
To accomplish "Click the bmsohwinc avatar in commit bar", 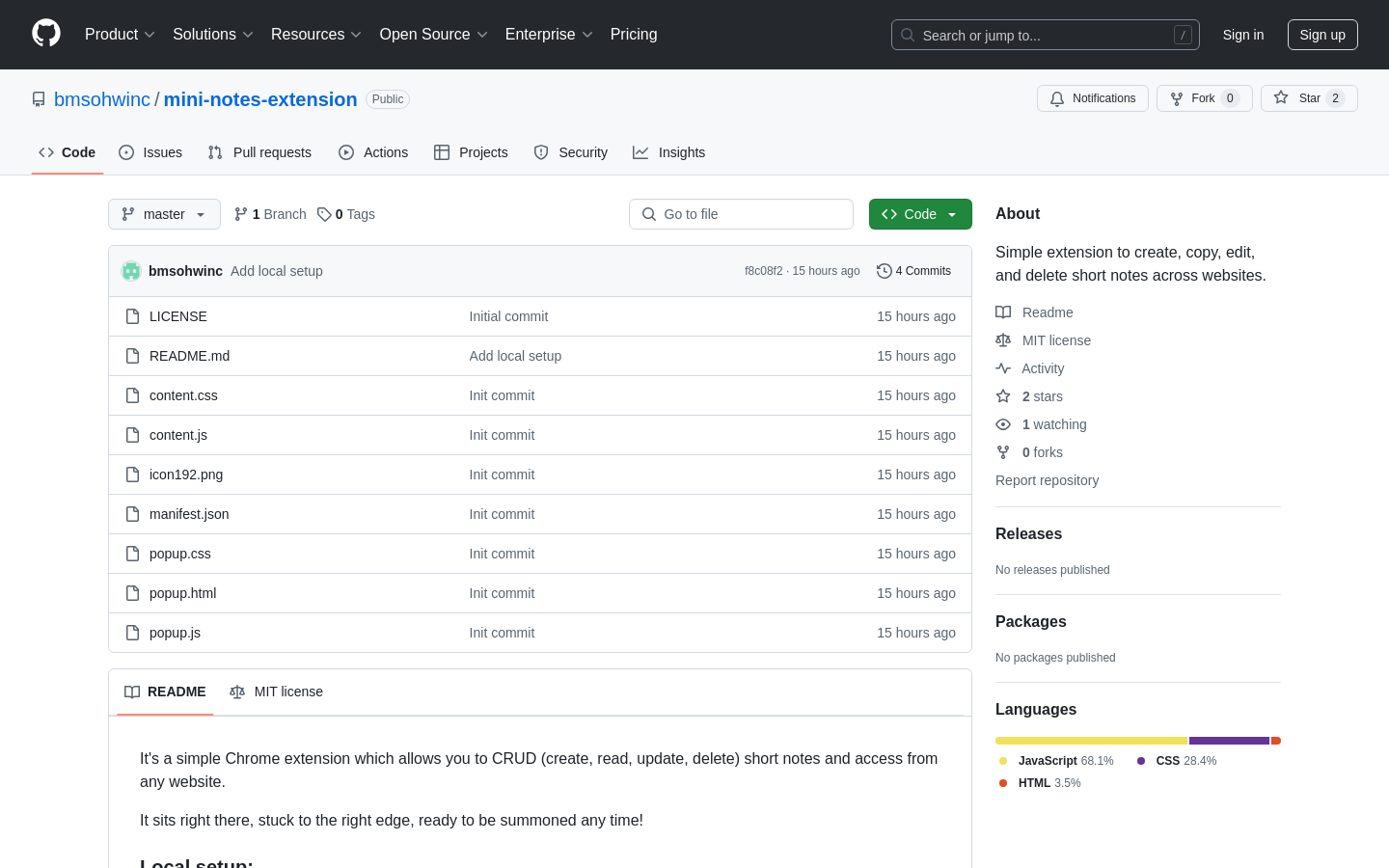I will coord(131,271).
